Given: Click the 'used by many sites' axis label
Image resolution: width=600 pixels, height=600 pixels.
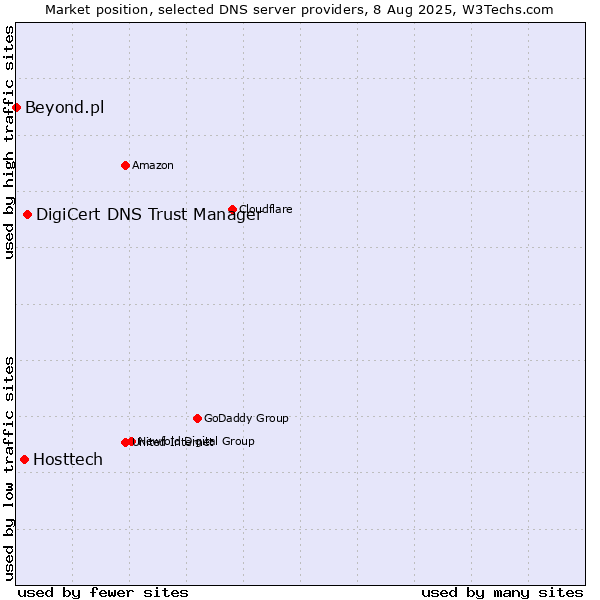Looking at the screenshot, I should 502,593.
